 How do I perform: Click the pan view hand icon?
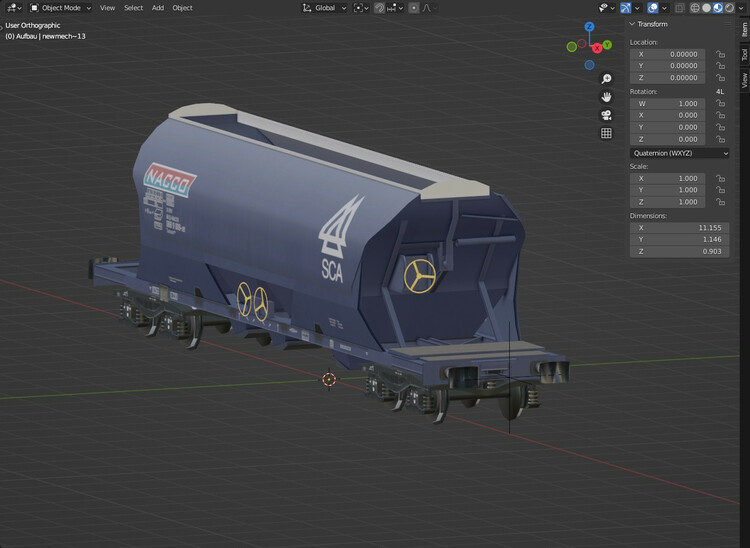(607, 97)
